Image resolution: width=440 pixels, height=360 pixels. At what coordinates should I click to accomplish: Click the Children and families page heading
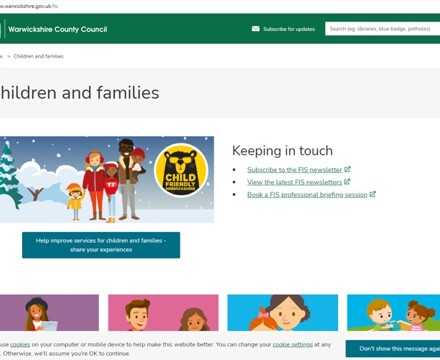coord(80,93)
